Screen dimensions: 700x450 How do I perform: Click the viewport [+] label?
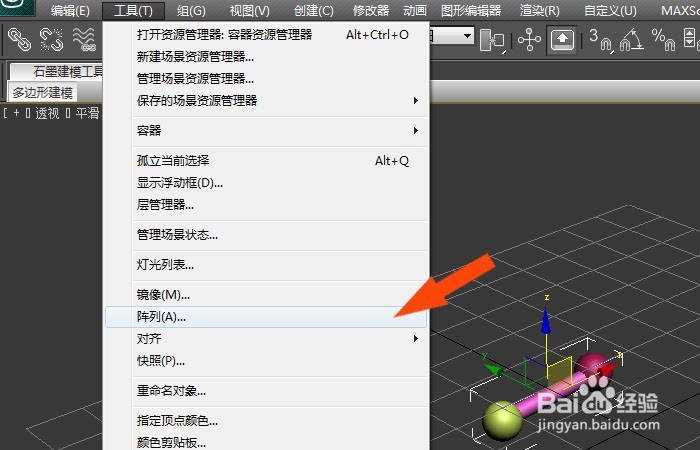tap(17, 113)
